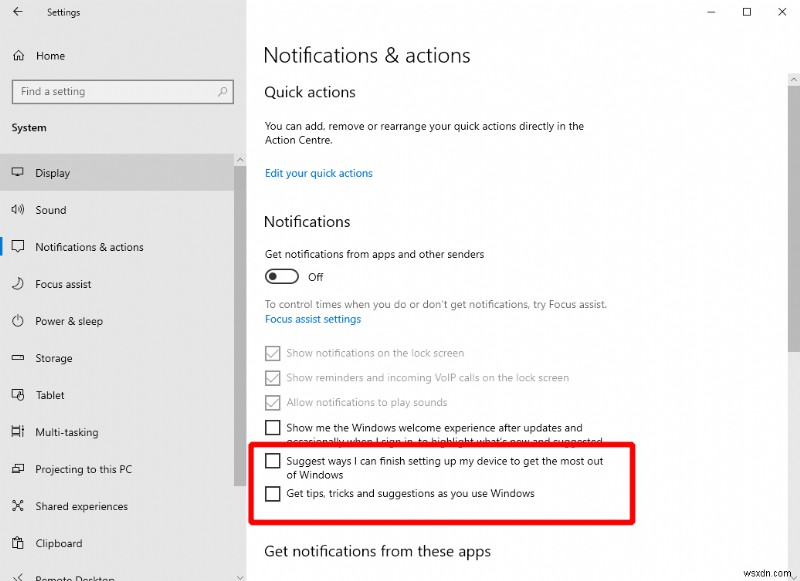Check Show me the Windows welcome experience
The width and height of the screenshot is (800, 581).
271,427
